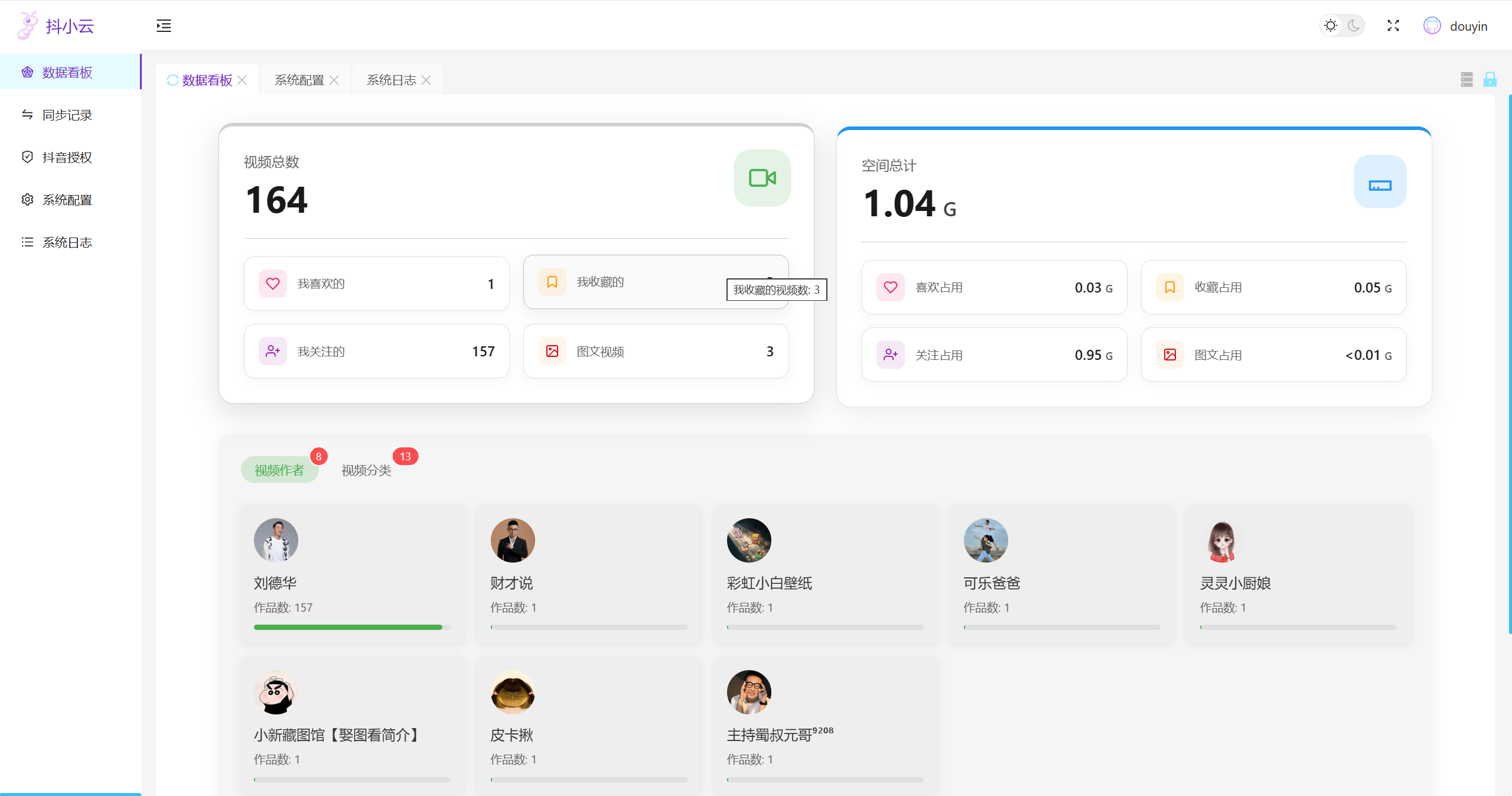Click the lock icon at top right
The width and height of the screenshot is (1512, 796).
tap(1490, 79)
